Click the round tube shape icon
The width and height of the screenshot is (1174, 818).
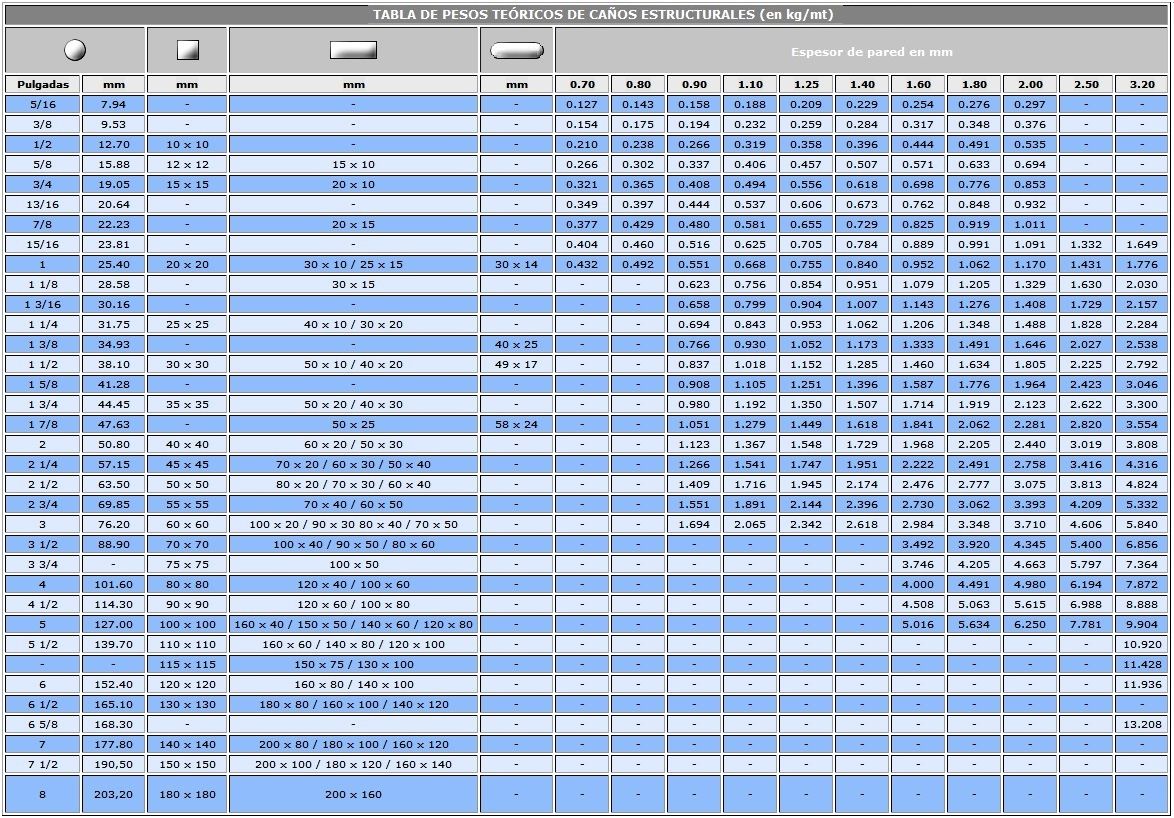click(75, 50)
